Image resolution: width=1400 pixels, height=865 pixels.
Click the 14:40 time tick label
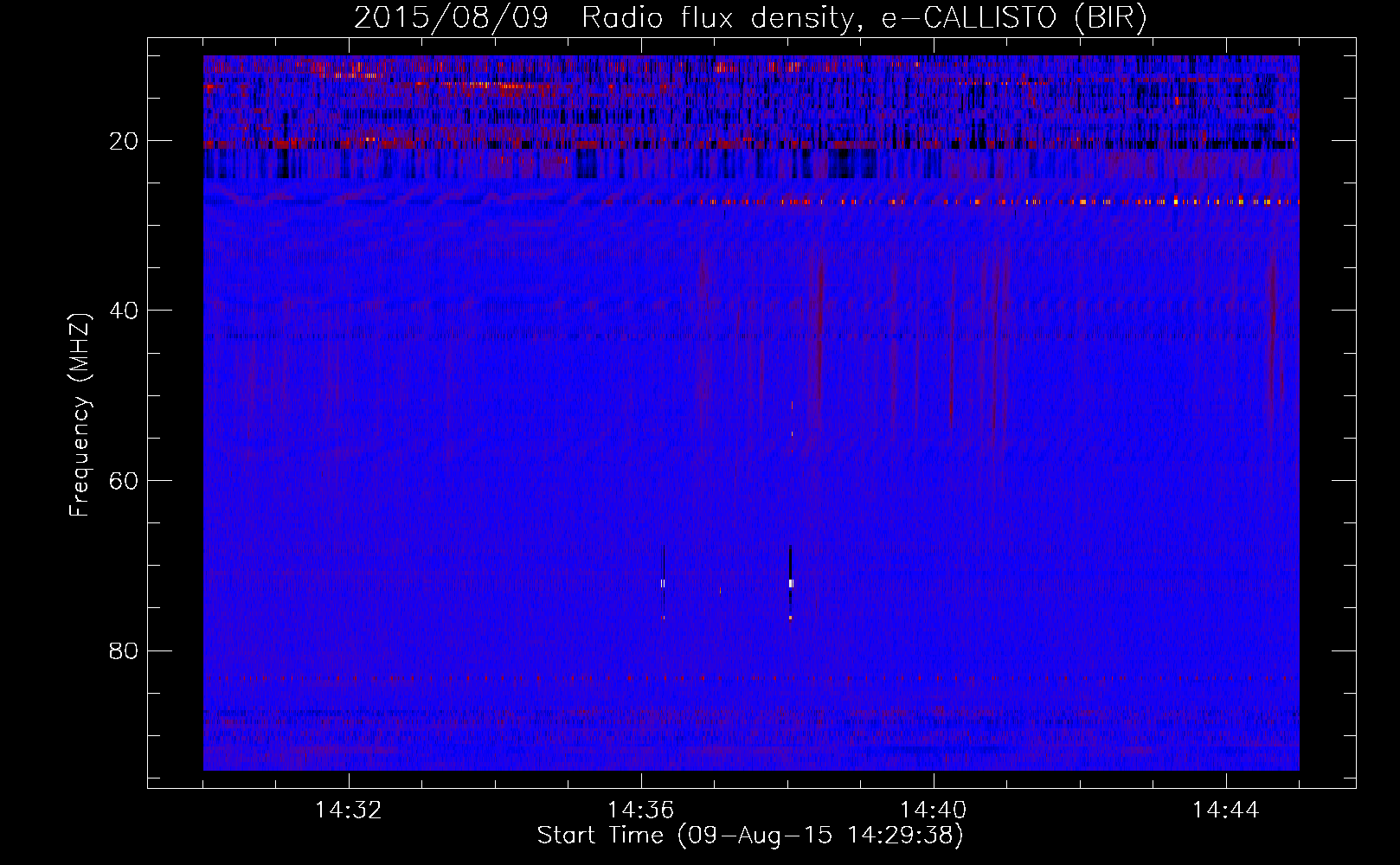(x=934, y=811)
